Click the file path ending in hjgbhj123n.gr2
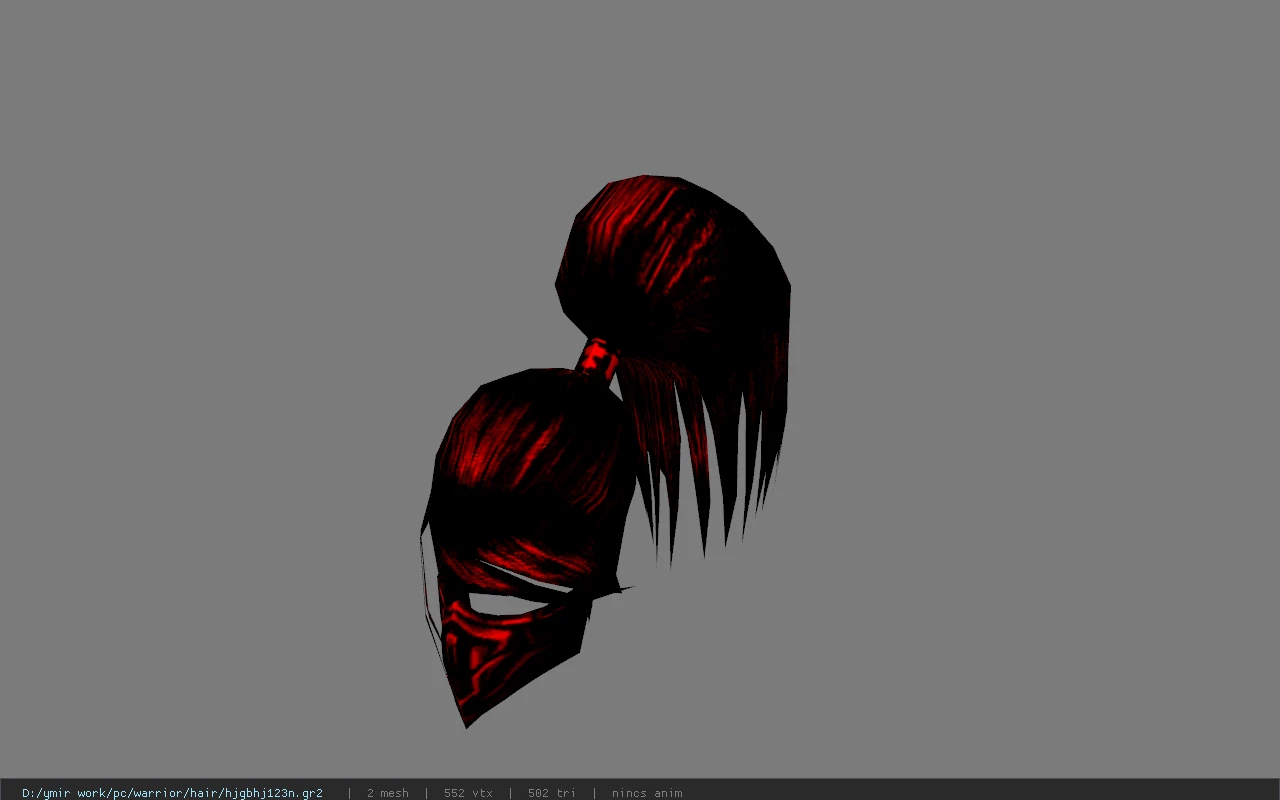Viewport: 1280px width, 800px height. [172, 793]
